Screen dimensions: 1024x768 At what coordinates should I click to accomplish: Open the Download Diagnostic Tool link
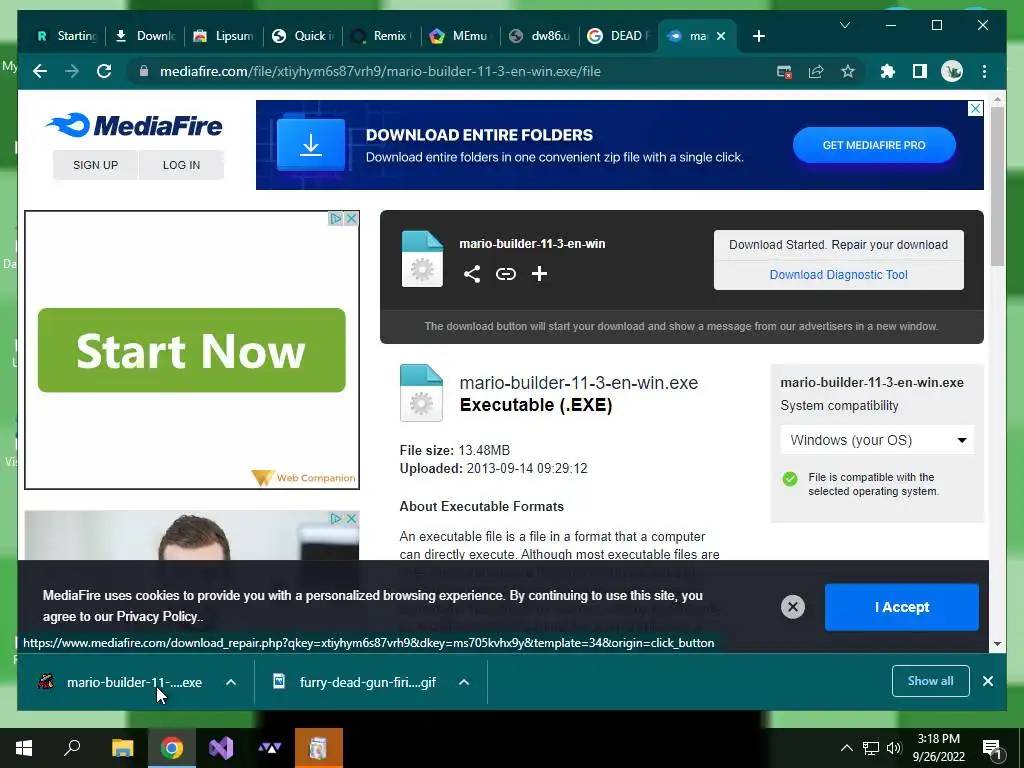click(839, 275)
